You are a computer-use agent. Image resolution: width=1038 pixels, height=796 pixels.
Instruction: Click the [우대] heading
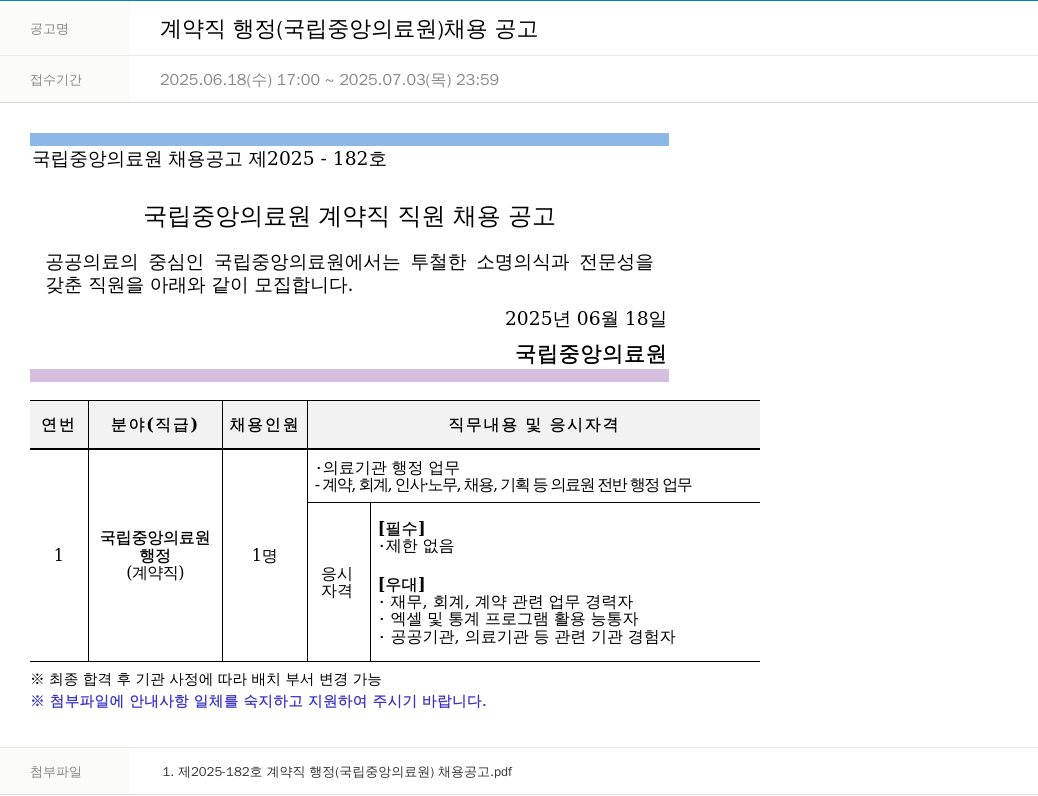click(x=401, y=585)
